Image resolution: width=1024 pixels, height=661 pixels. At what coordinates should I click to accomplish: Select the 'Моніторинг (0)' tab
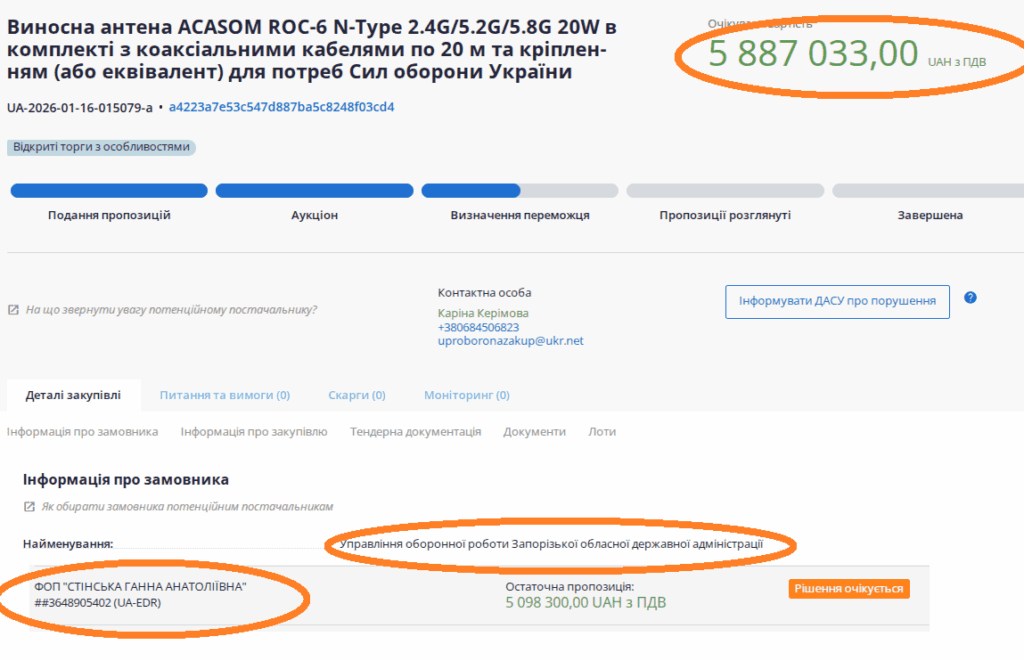(x=466, y=395)
